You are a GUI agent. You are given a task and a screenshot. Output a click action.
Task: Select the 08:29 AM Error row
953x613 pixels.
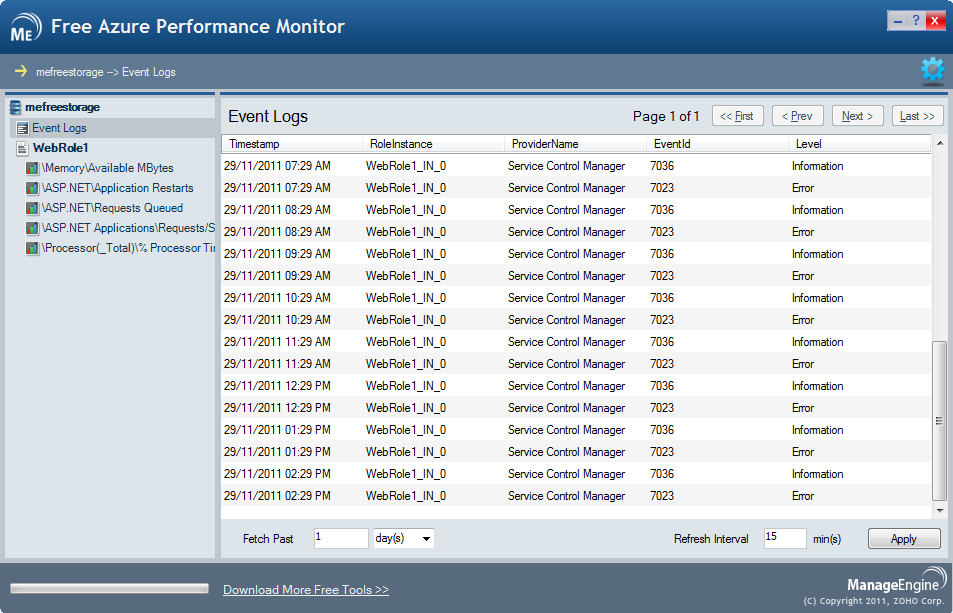pos(576,231)
